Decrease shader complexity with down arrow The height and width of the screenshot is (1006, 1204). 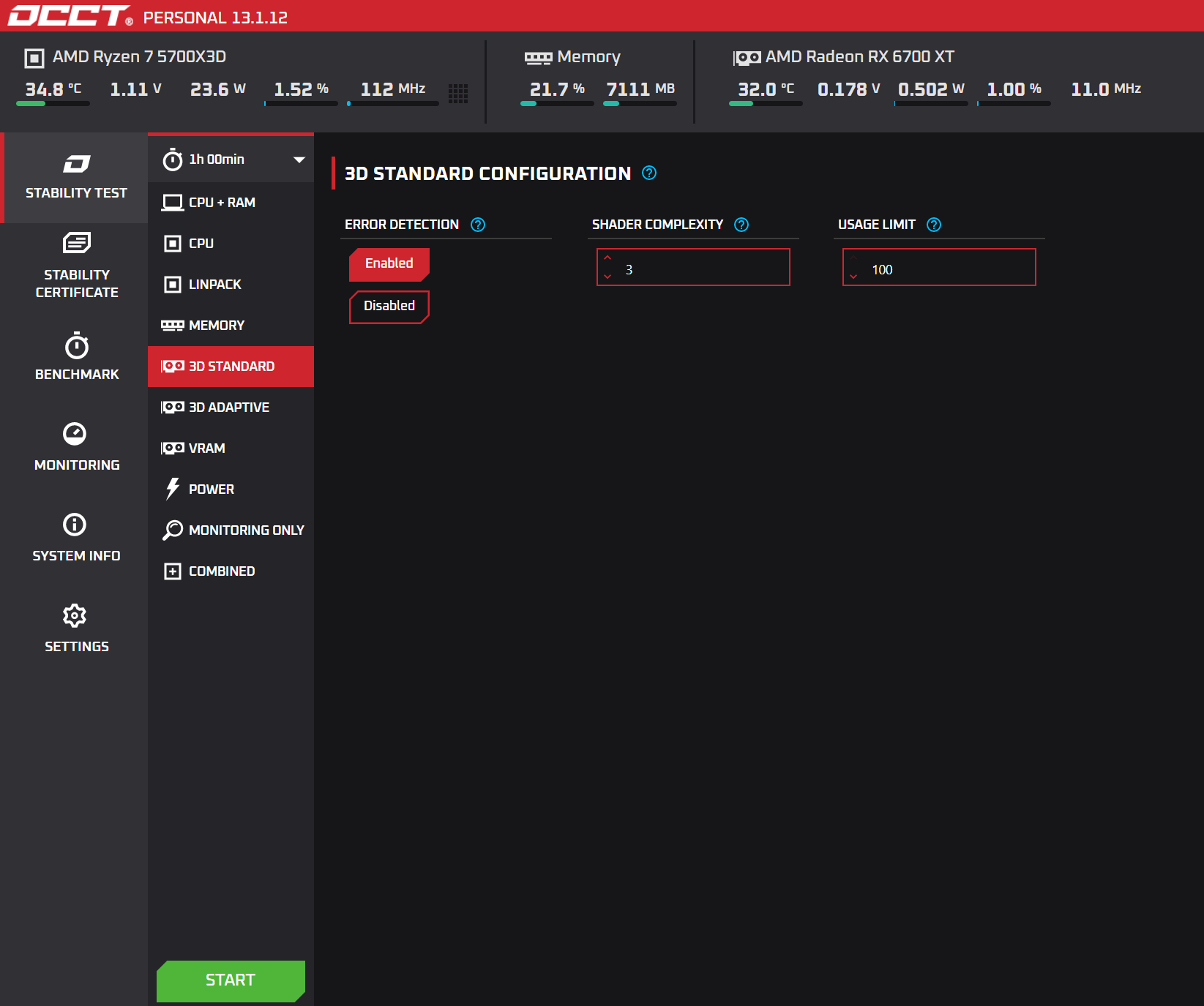pyautogui.click(x=607, y=277)
